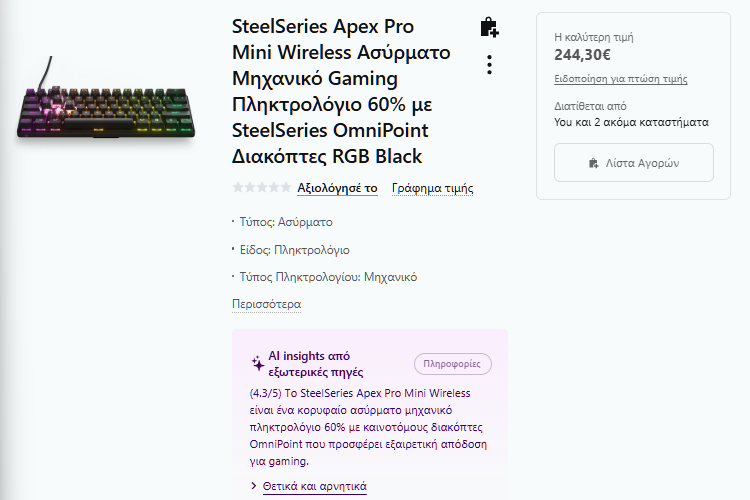Open the "Αξιολόγησέ το" review link
Image resolution: width=750 pixels, height=500 pixels.
point(337,188)
